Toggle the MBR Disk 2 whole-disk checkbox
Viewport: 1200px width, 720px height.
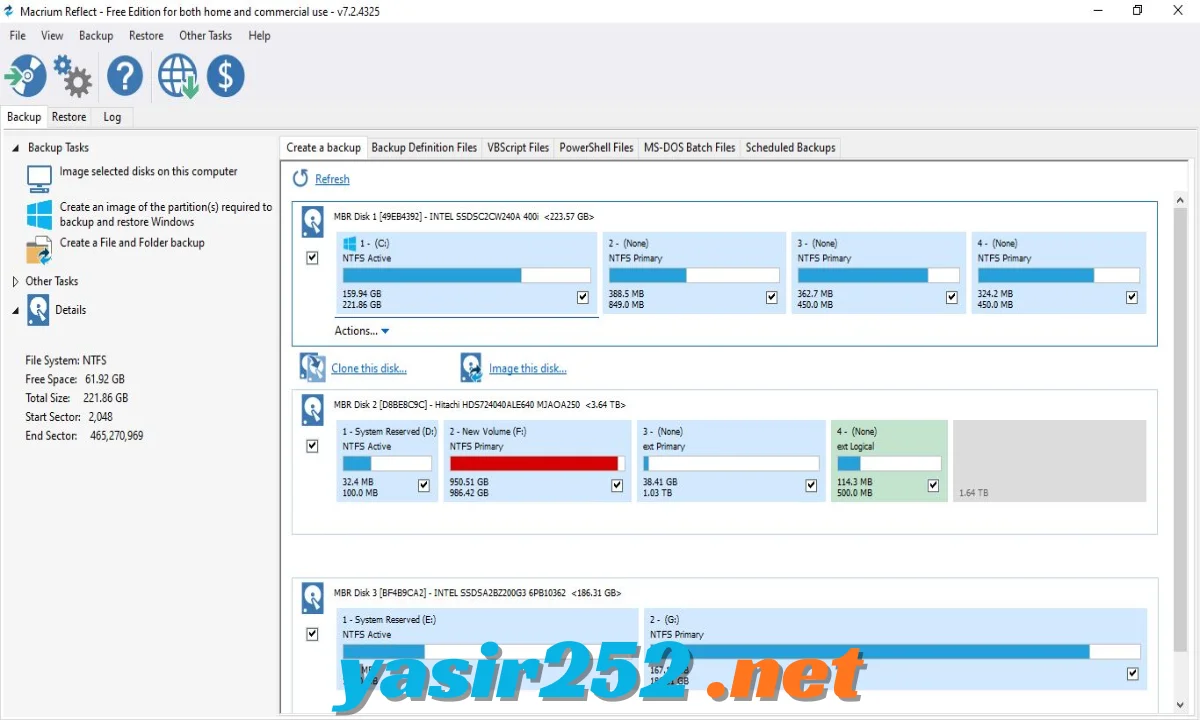tap(312, 446)
